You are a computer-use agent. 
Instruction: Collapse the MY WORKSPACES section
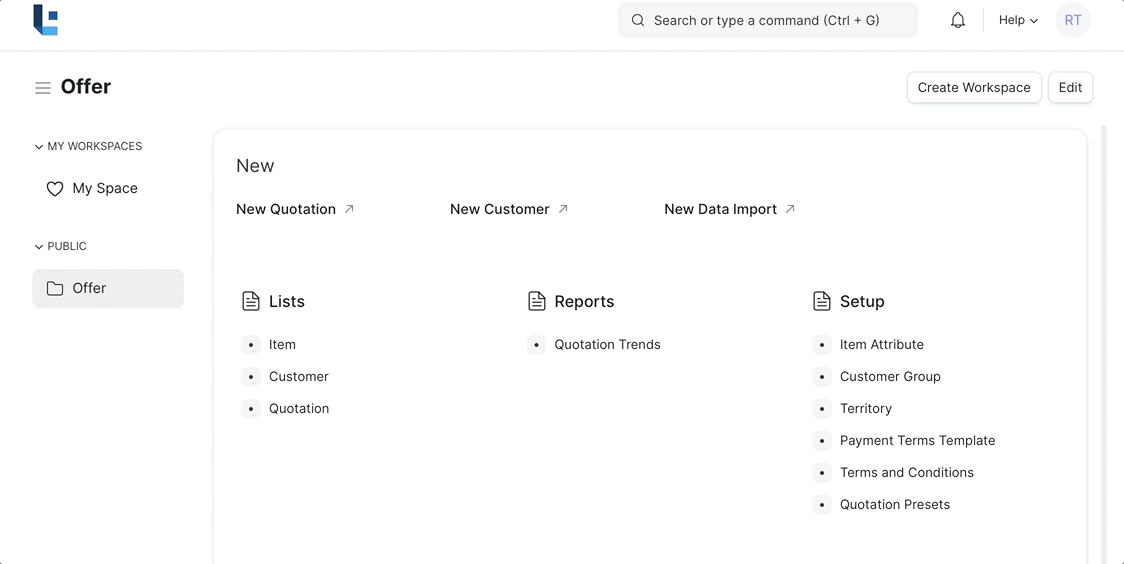[x=39, y=147]
